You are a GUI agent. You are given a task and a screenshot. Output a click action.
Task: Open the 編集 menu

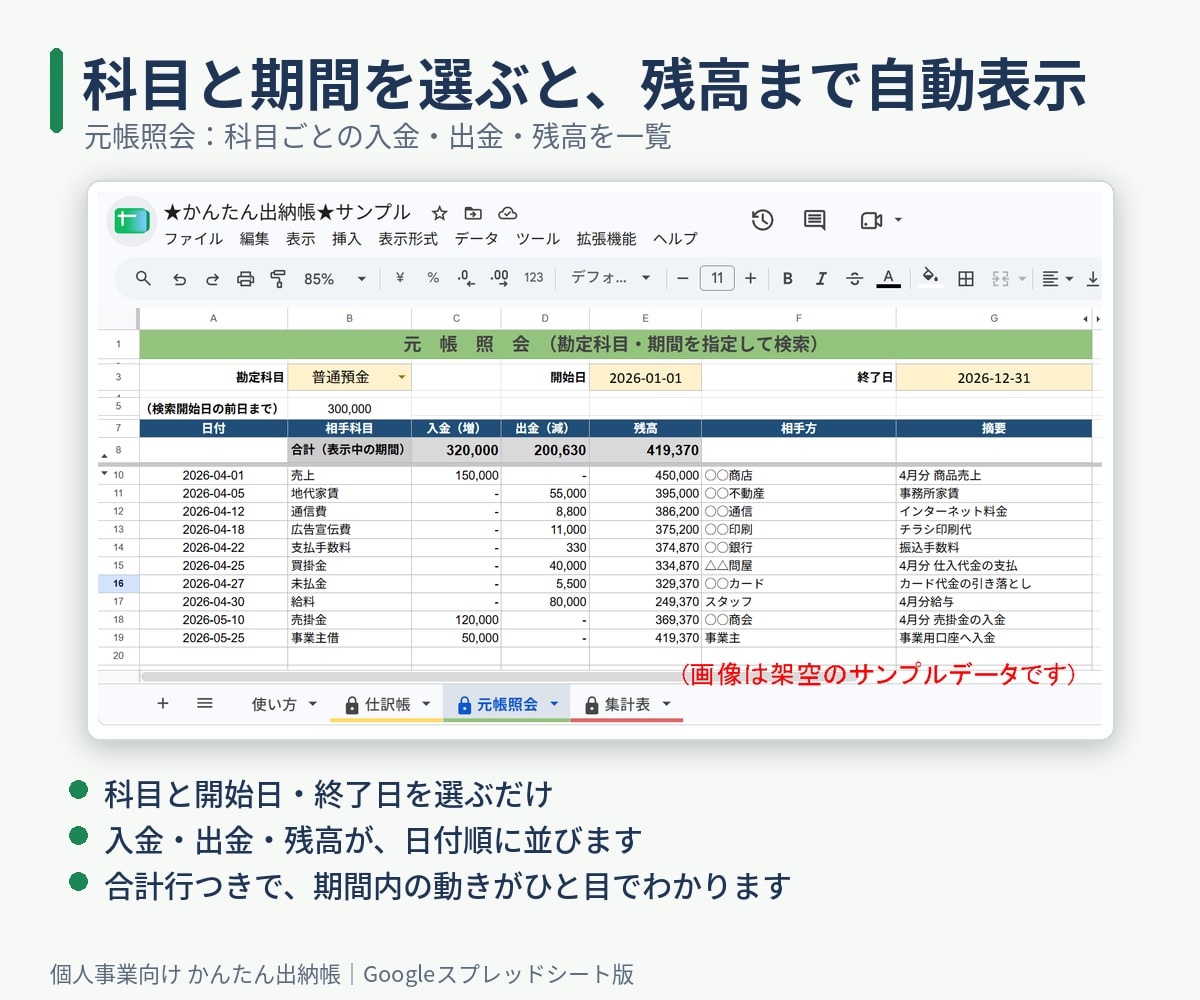pos(254,239)
